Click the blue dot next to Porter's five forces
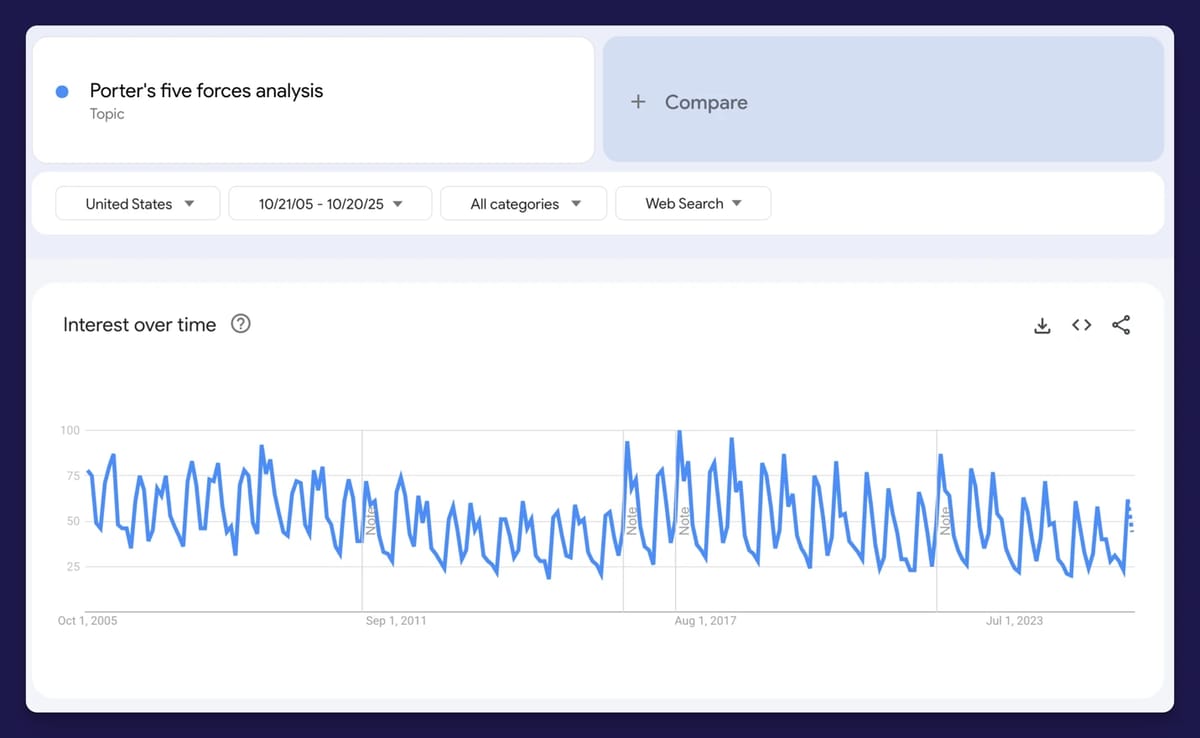 point(62,92)
